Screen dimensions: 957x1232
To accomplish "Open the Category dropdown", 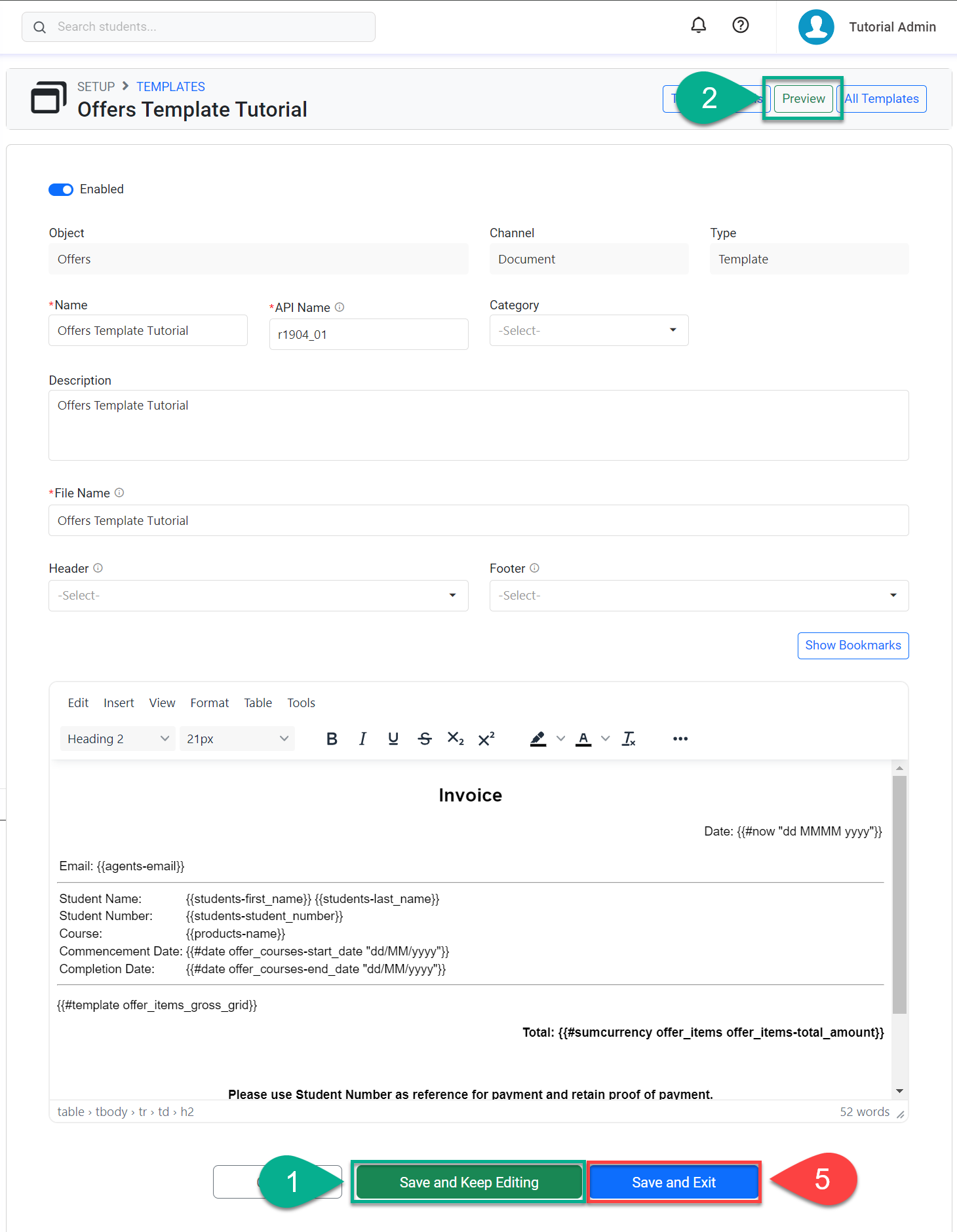I will 589,330.
